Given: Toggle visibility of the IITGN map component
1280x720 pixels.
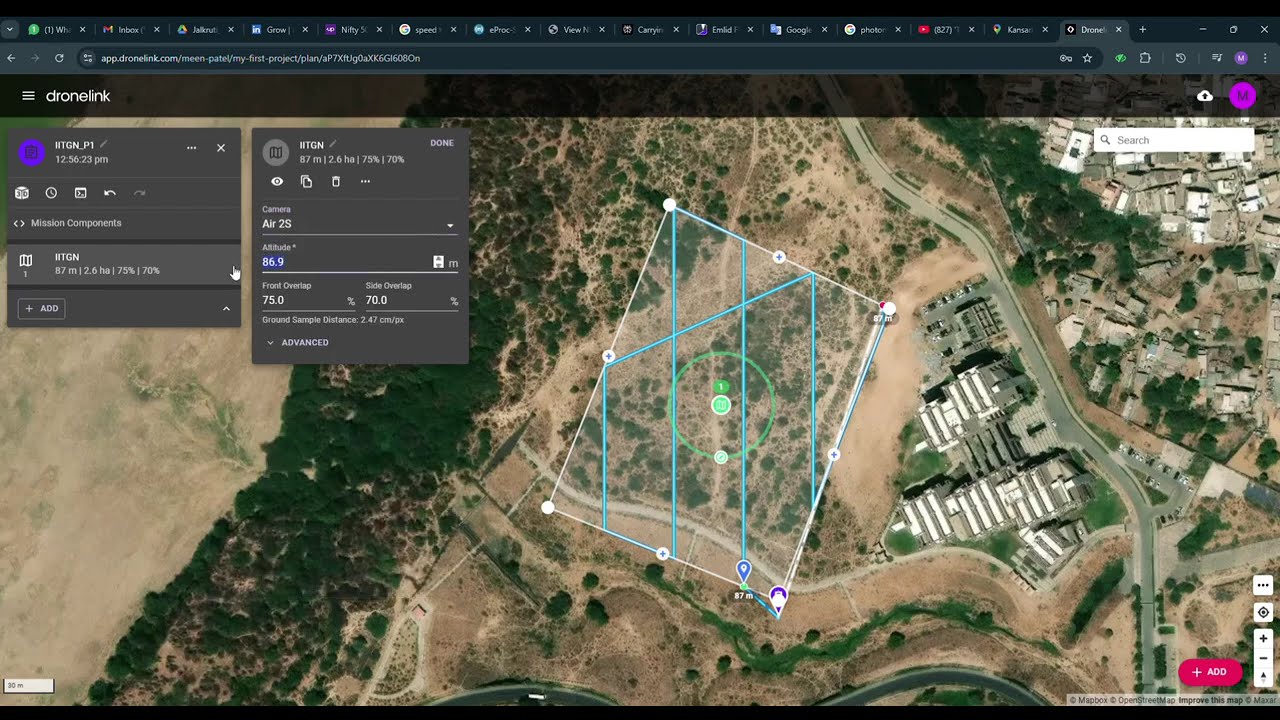Looking at the screenshot, I should point(277,182).
